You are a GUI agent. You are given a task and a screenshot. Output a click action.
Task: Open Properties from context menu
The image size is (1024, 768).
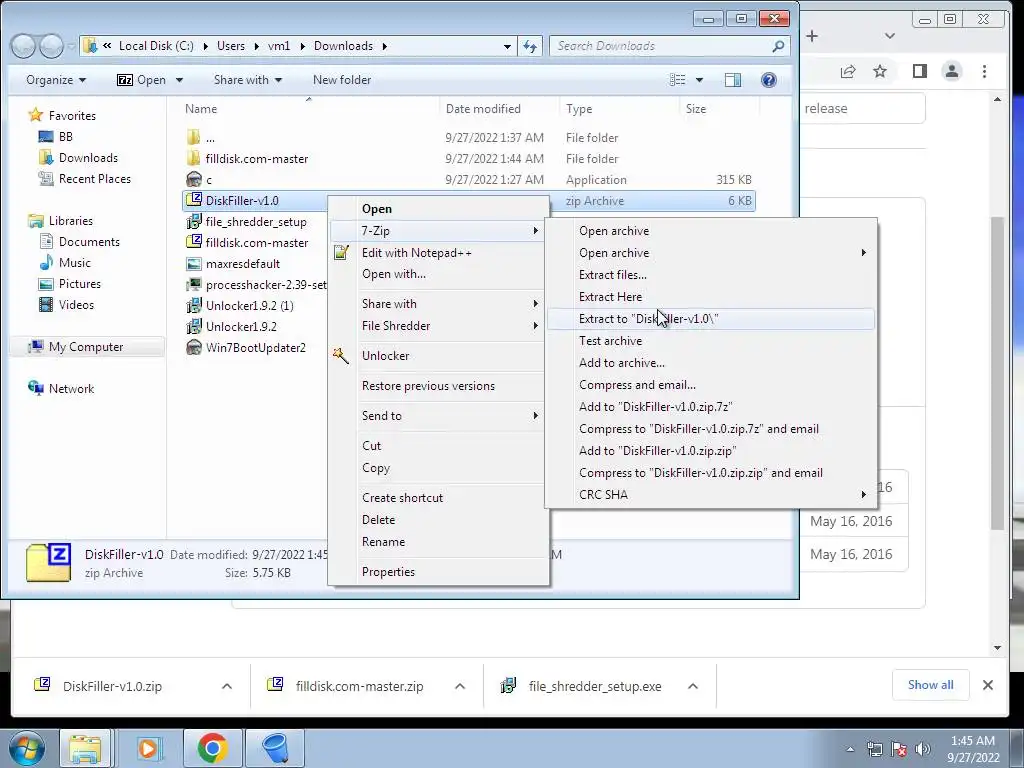(438, 572)
